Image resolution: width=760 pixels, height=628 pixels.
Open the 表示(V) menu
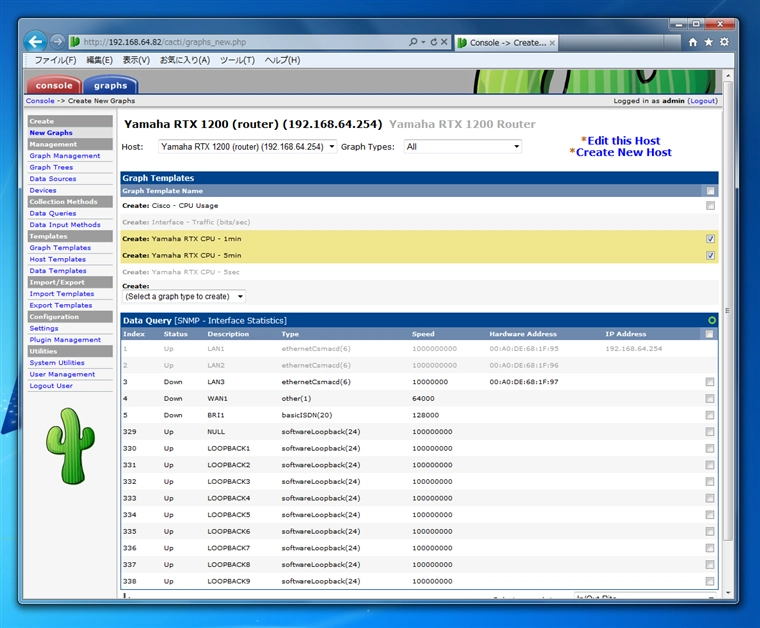pyautogui.click(x=136, y=60)
